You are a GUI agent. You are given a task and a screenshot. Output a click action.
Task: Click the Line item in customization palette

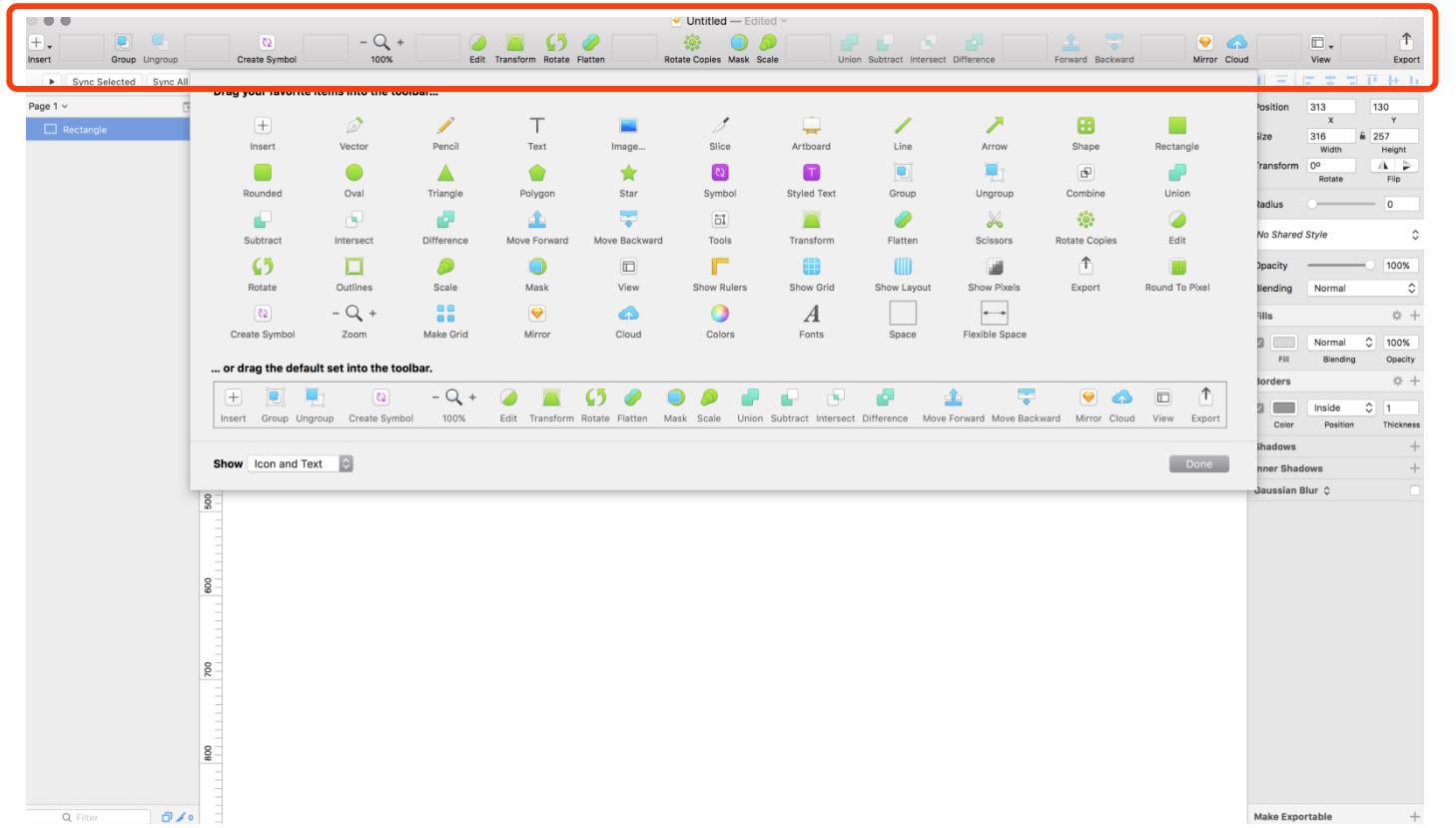903,133
